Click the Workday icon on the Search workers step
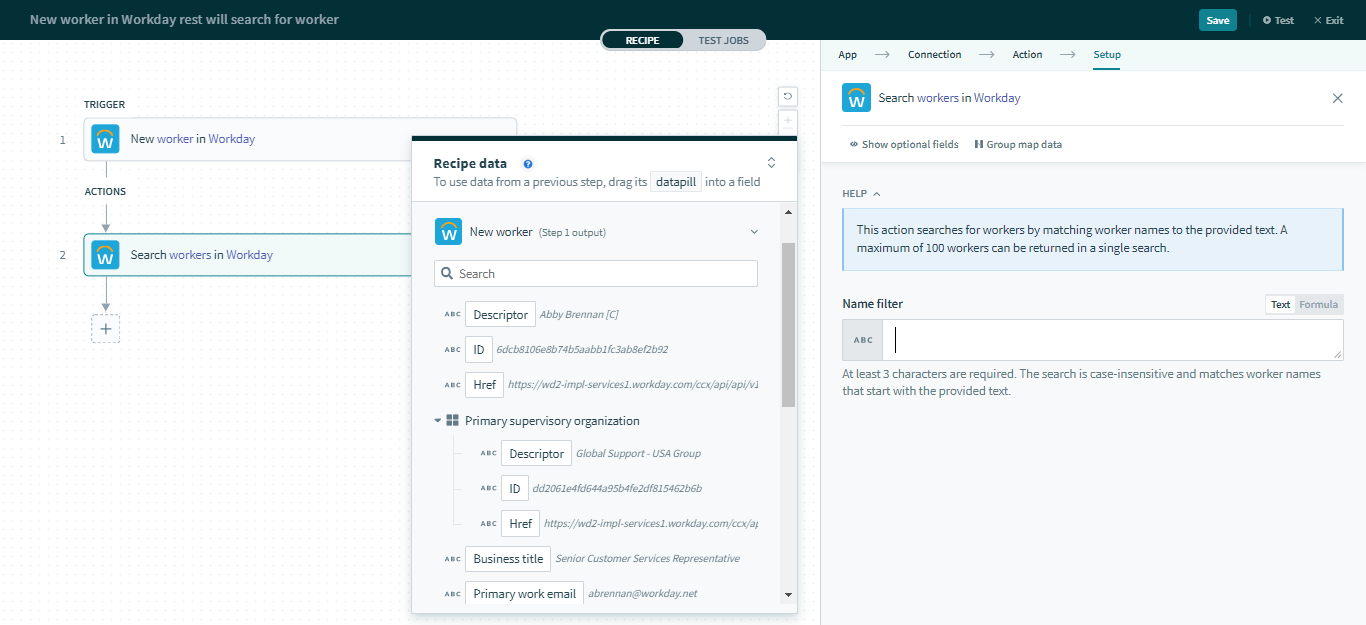Viewport: 1366px width, 625px height. 105,254
